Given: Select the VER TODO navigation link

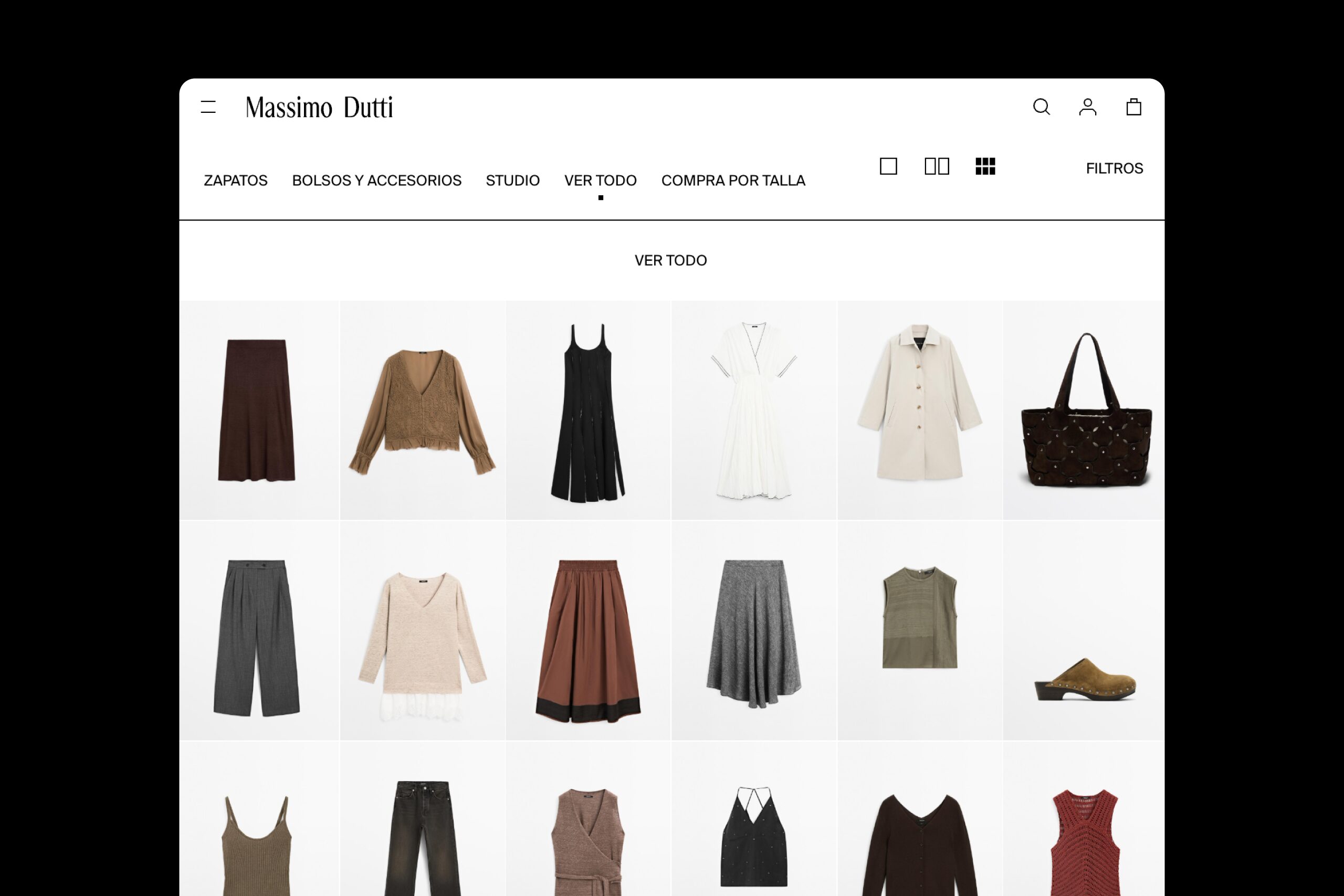Looking at the screenshot, I should coord(600,181).
